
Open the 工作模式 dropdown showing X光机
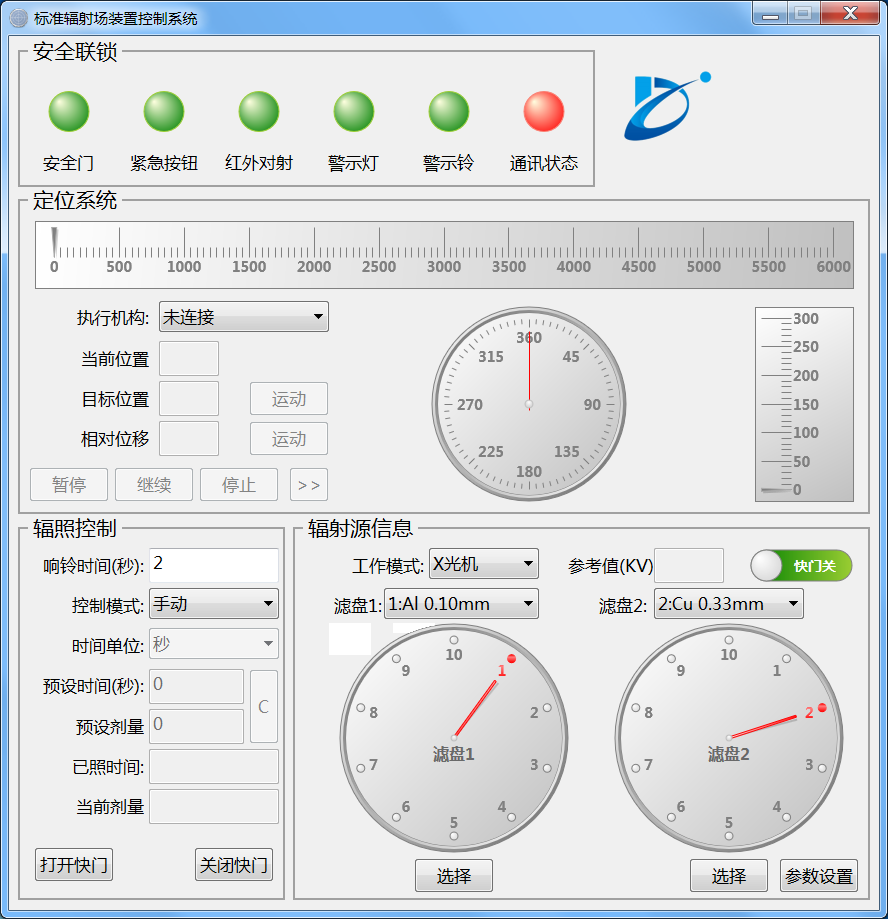click(484, 564)
